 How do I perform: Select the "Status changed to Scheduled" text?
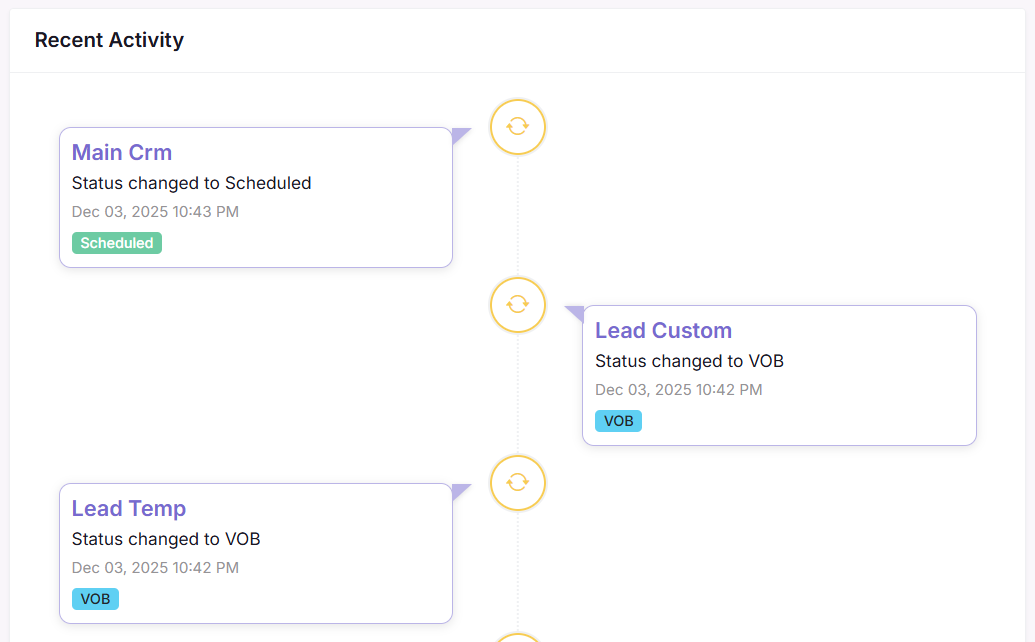tap(191, 183)
